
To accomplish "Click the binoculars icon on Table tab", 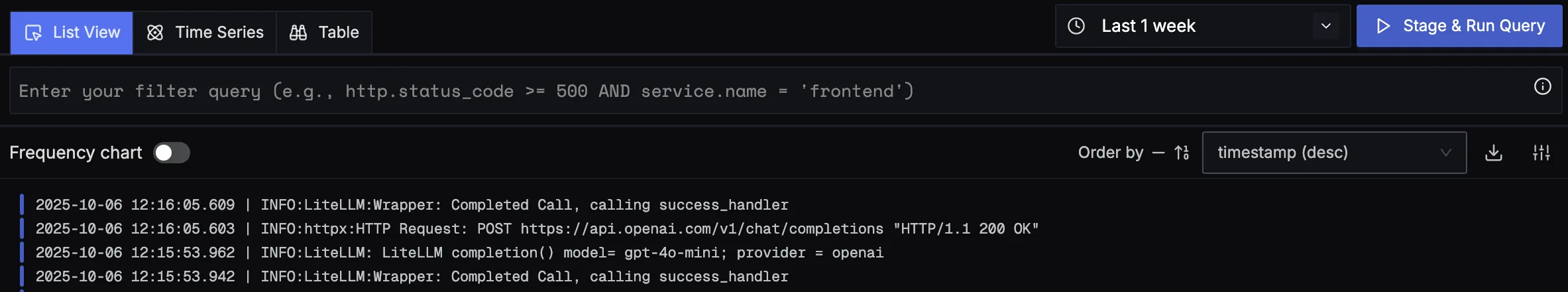I will click(x=298, y=33).
